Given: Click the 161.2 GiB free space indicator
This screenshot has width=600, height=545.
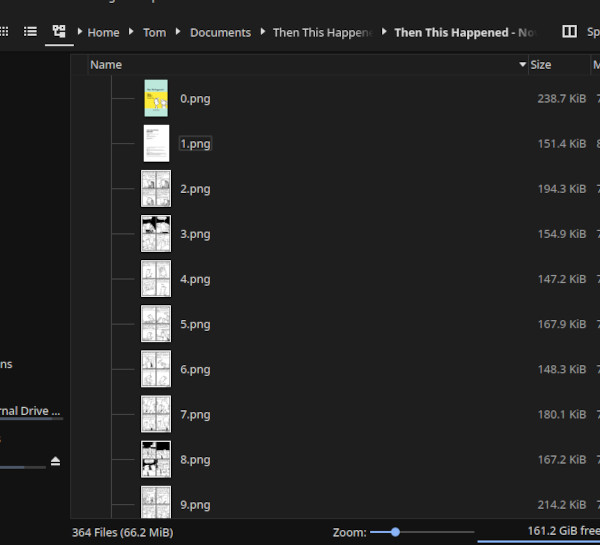Looking at the screenshot, I should (564, 531).
